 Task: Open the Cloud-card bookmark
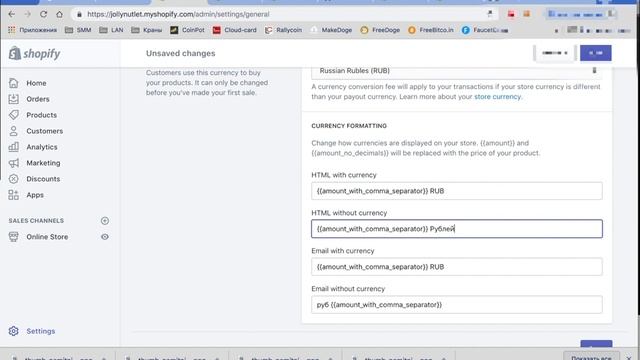pyautogui.click(x=235, y=30)
